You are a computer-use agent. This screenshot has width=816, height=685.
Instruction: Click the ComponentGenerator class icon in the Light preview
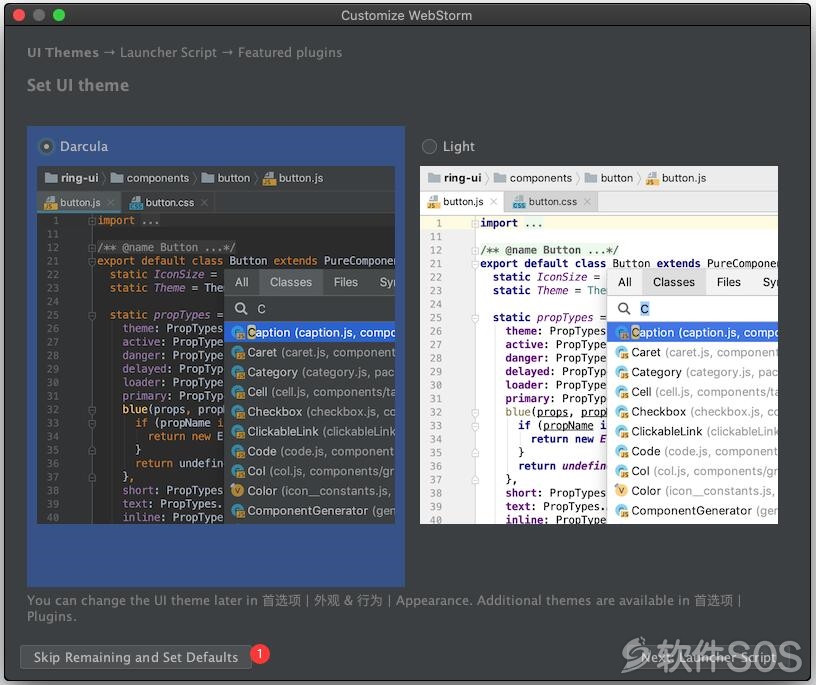coord(622,511)
